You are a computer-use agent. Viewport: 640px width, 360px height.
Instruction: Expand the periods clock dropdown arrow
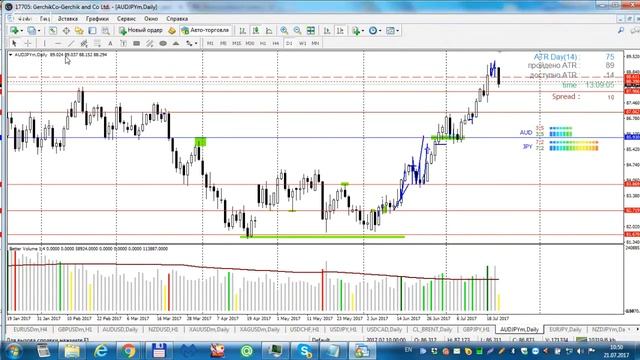click(x=380, y=31)
